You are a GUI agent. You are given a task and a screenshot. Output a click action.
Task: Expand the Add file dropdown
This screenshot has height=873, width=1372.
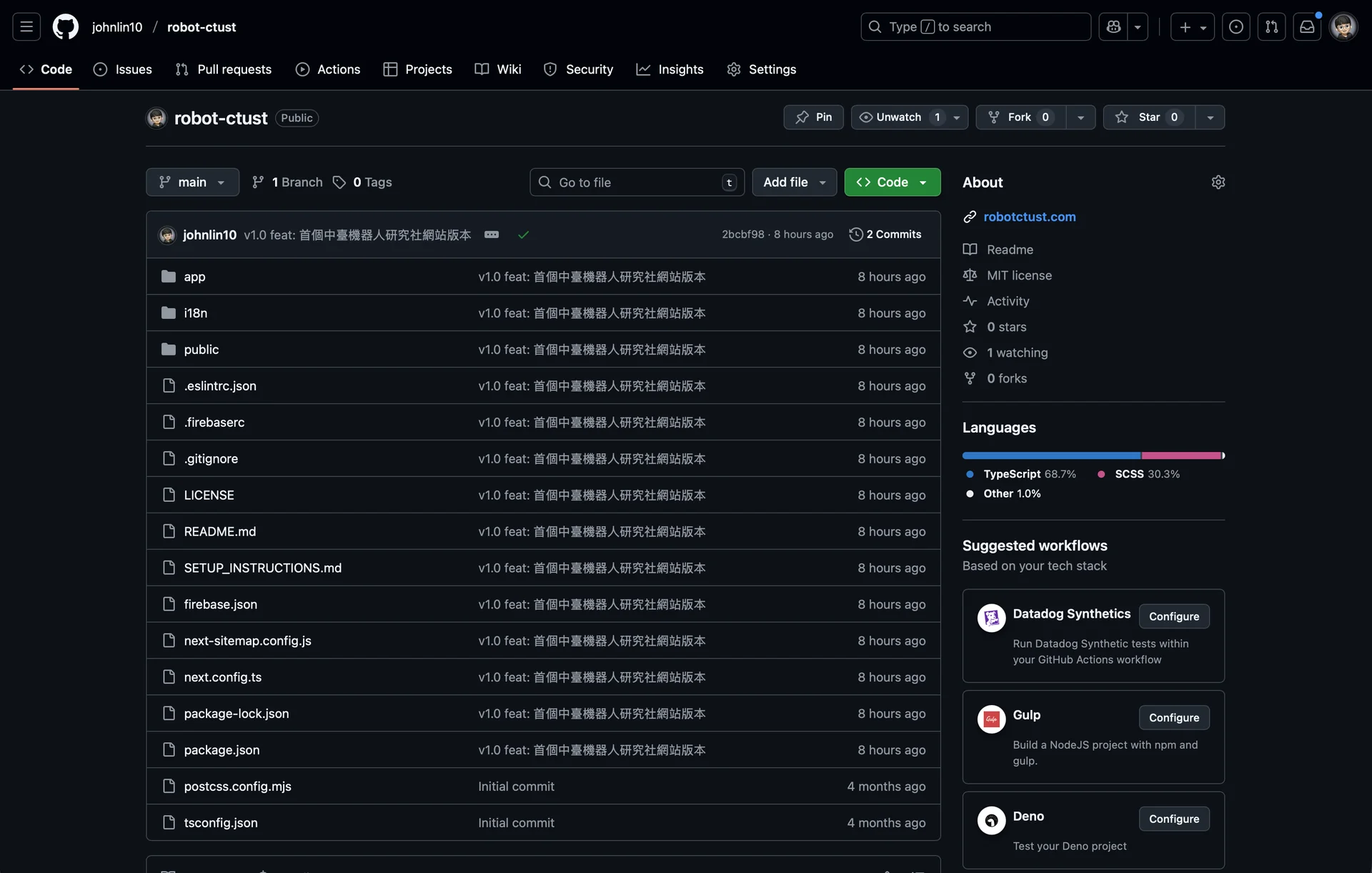(x=795, y=182)
